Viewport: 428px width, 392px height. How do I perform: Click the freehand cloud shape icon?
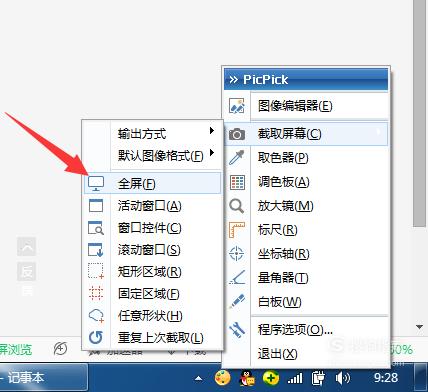[x=96, y=316]
